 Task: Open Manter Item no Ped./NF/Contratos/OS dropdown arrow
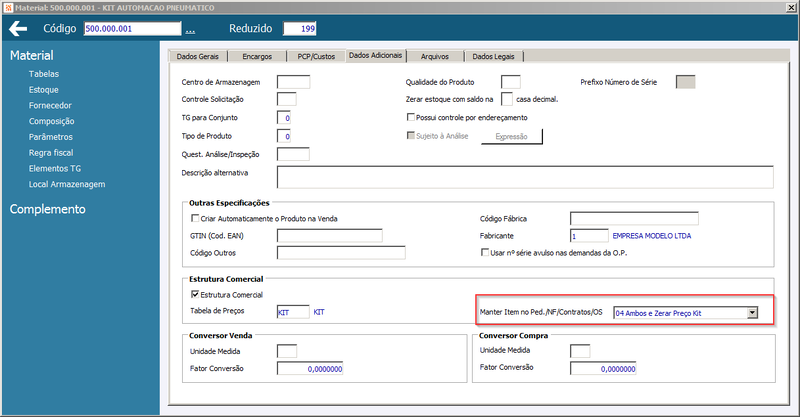(x=752, y=313)
